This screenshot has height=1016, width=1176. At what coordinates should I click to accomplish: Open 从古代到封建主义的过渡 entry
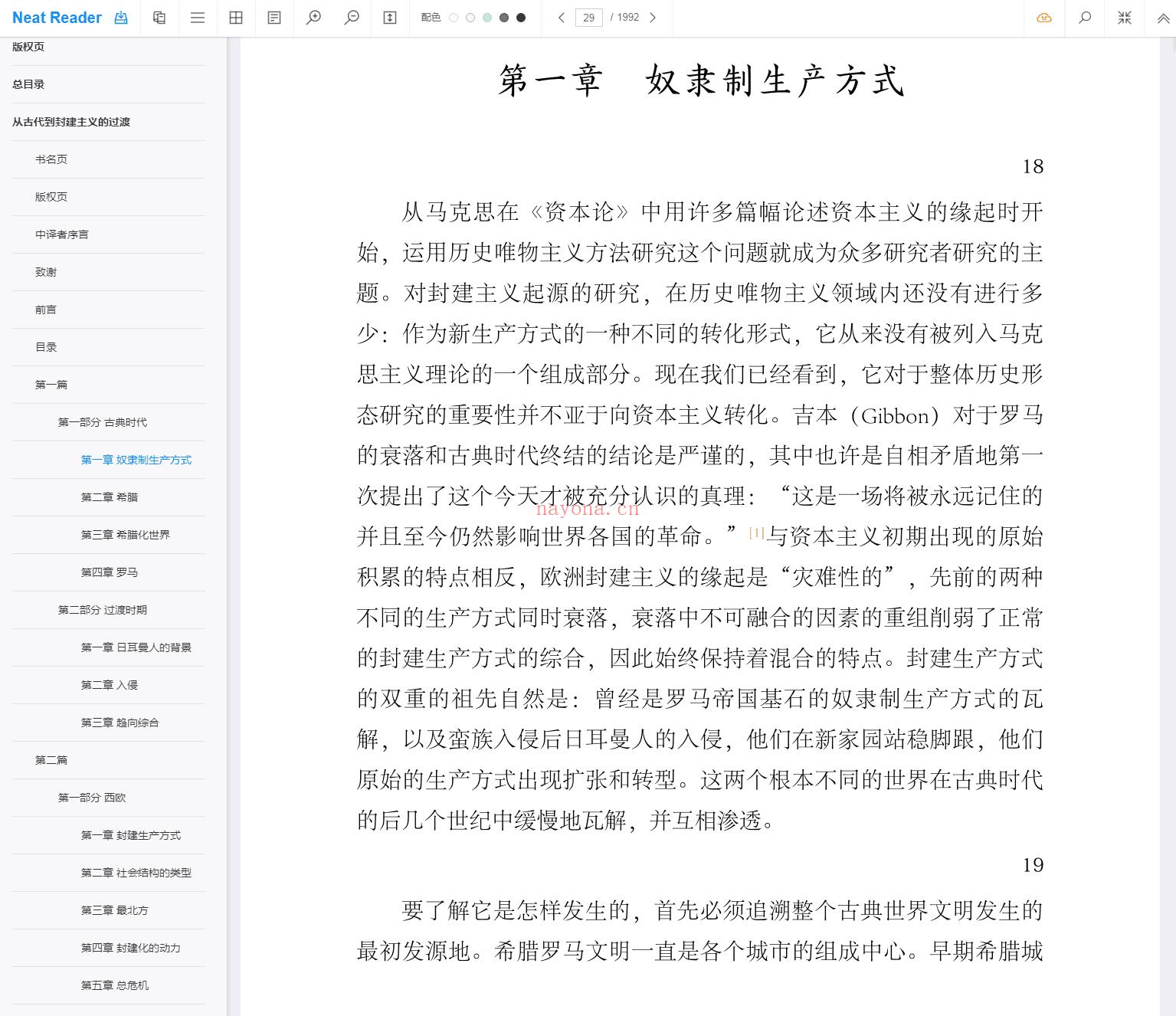click(x=71, y=122)
